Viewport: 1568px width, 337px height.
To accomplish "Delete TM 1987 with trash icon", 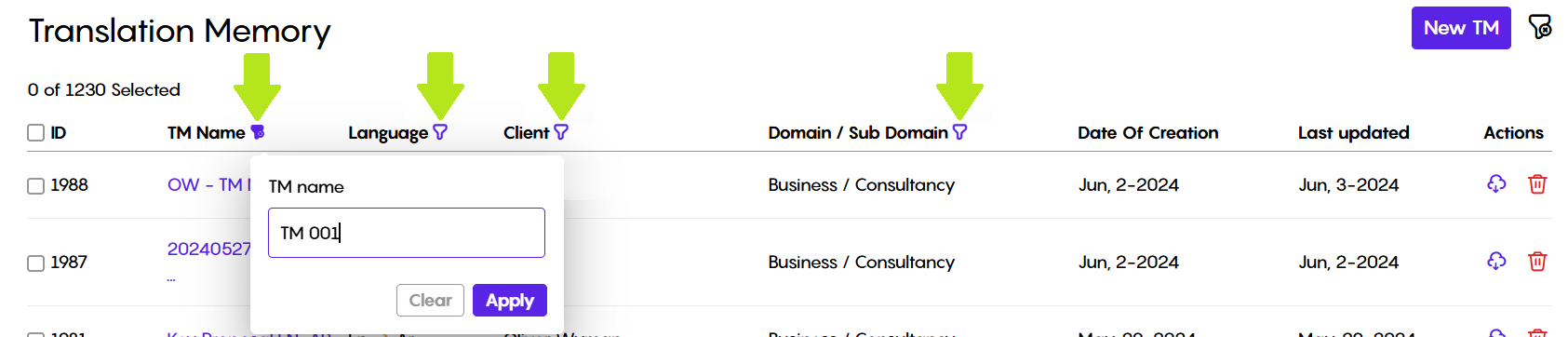I will coord(1537,261).
